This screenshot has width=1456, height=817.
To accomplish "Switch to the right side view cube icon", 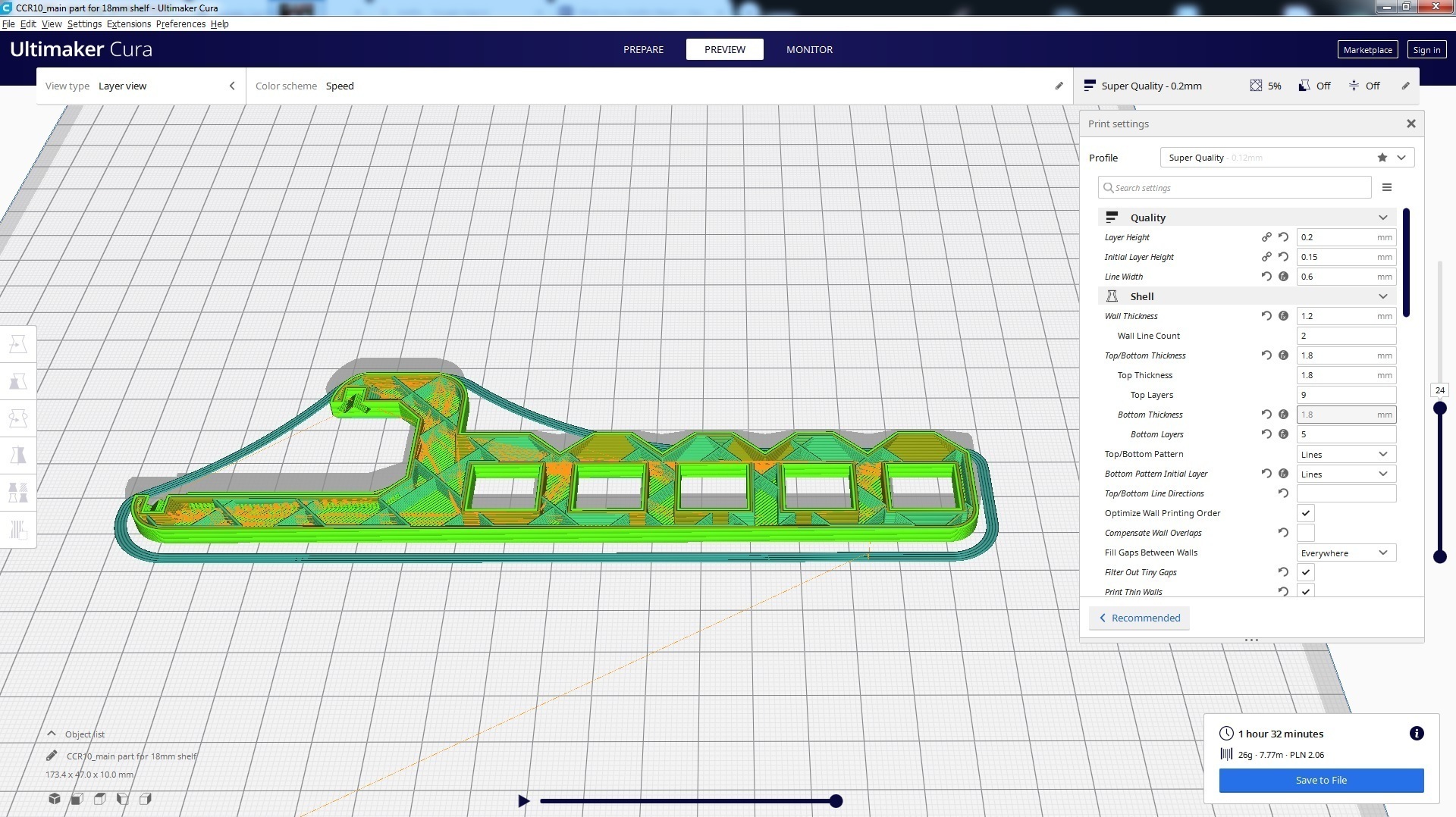I will click(x=146, y=799).
